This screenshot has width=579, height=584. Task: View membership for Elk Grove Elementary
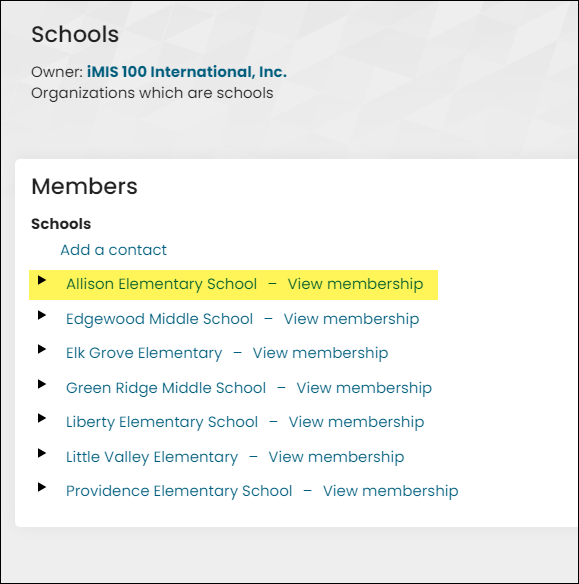coord(321,353)
